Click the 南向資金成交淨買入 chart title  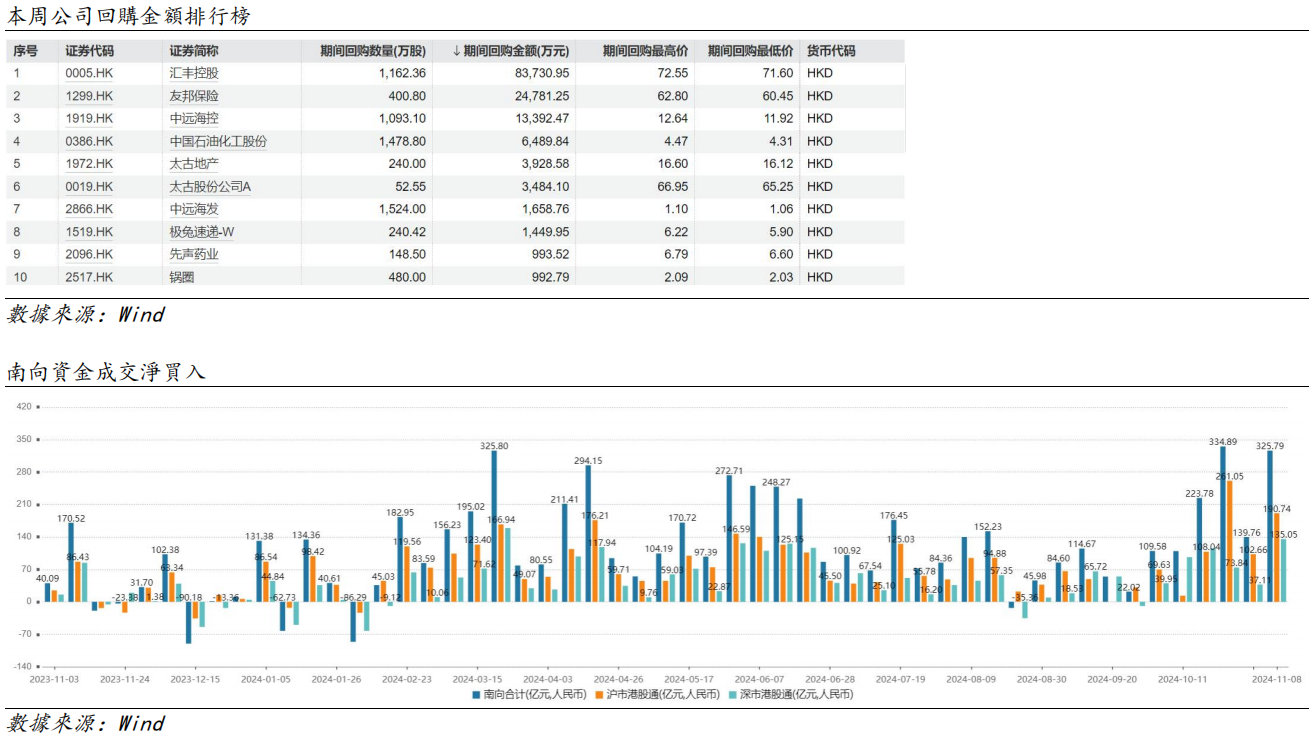106,372
